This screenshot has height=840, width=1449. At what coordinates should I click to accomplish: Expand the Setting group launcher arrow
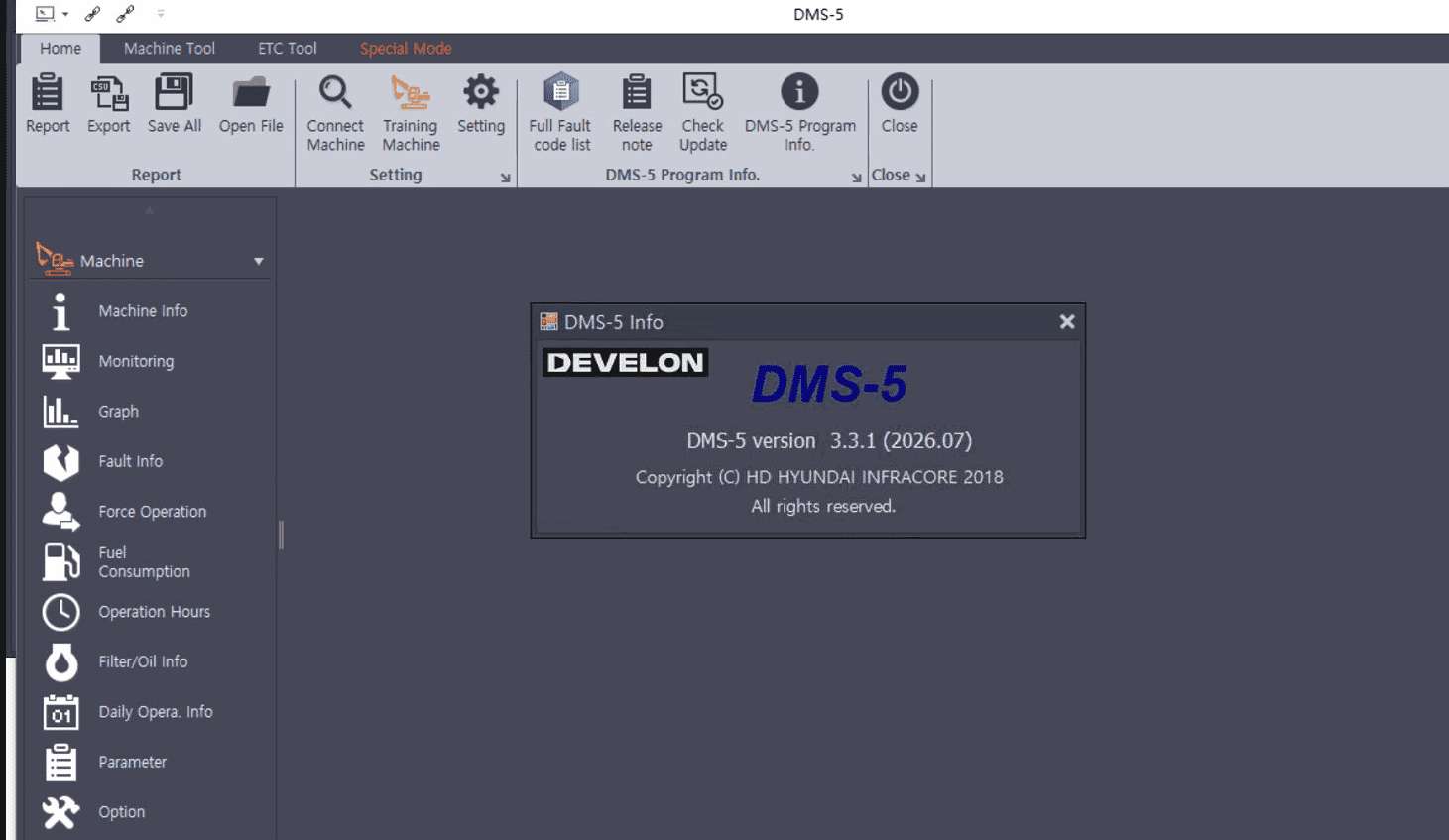pyautogui.click(x=506, y=178)
